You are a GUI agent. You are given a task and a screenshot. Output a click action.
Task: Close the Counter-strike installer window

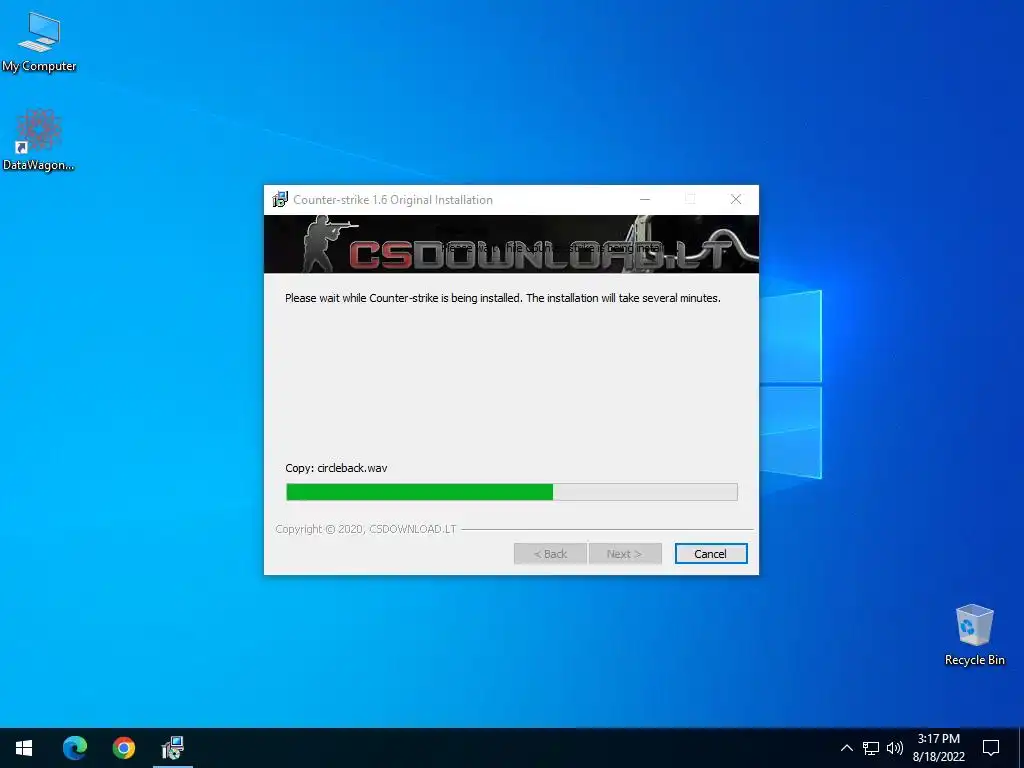coord(736,200)
